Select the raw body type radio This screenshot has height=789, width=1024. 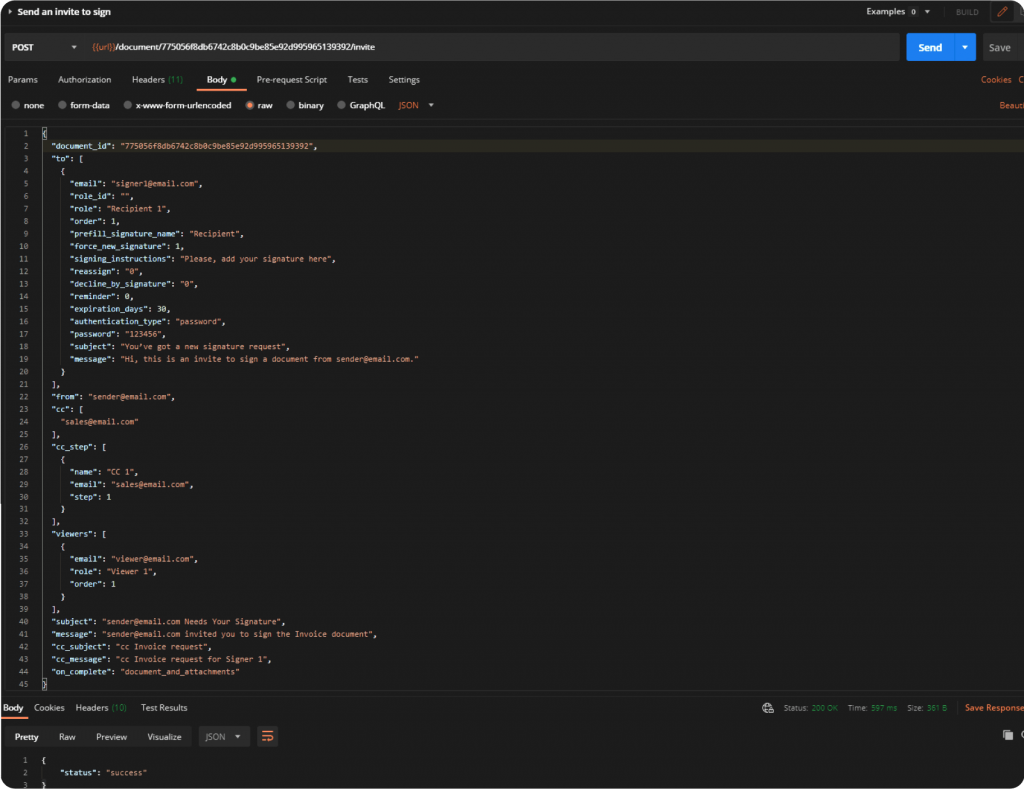[x=250, y=105]
